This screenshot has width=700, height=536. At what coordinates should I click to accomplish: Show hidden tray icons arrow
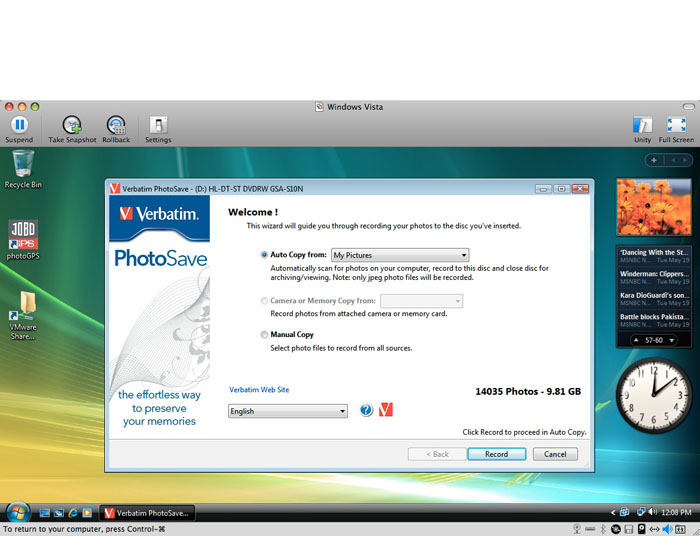click(613, 512)
